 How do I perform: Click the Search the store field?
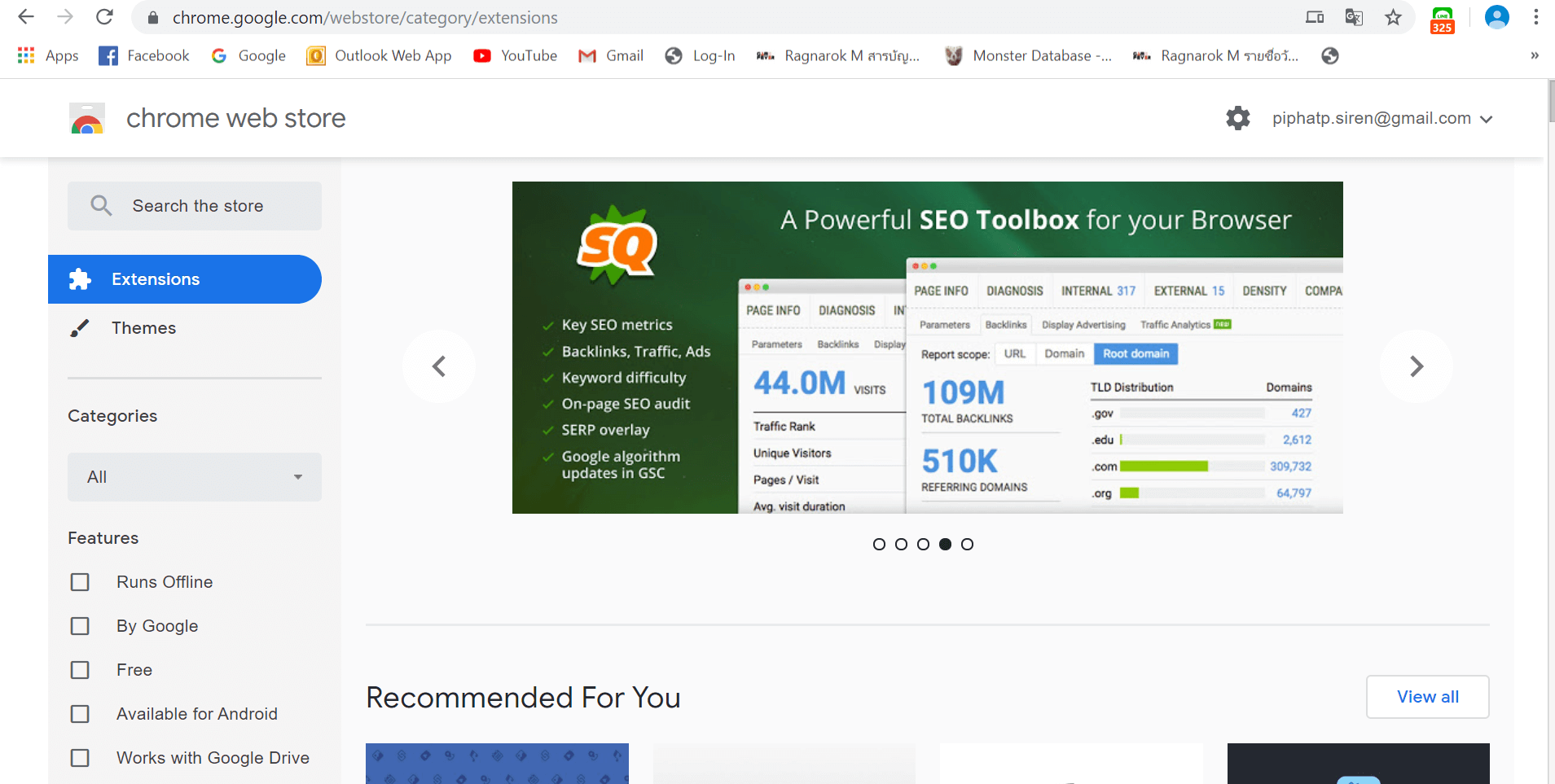[x=195, y=206]
